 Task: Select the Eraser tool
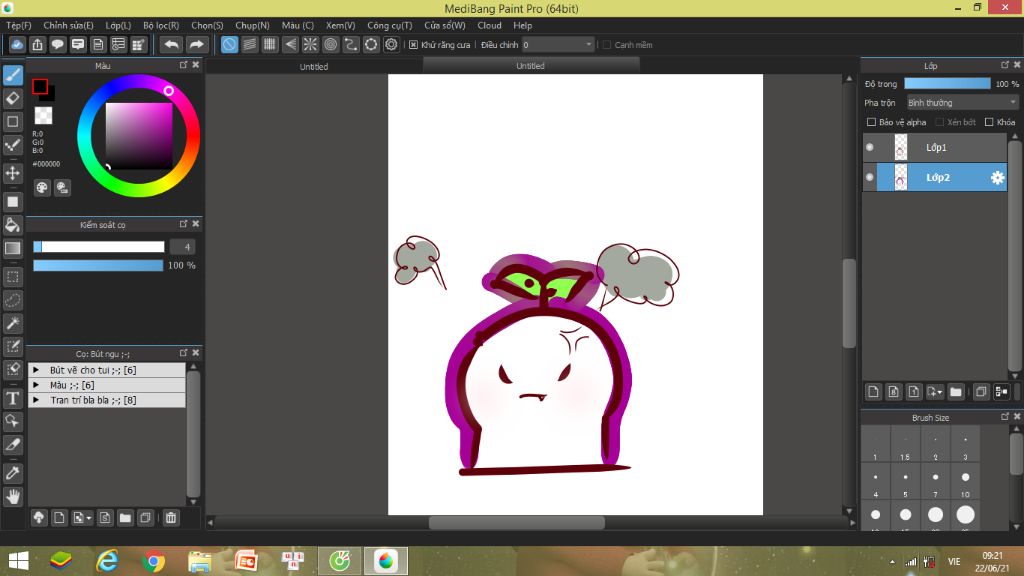[12, 99]
